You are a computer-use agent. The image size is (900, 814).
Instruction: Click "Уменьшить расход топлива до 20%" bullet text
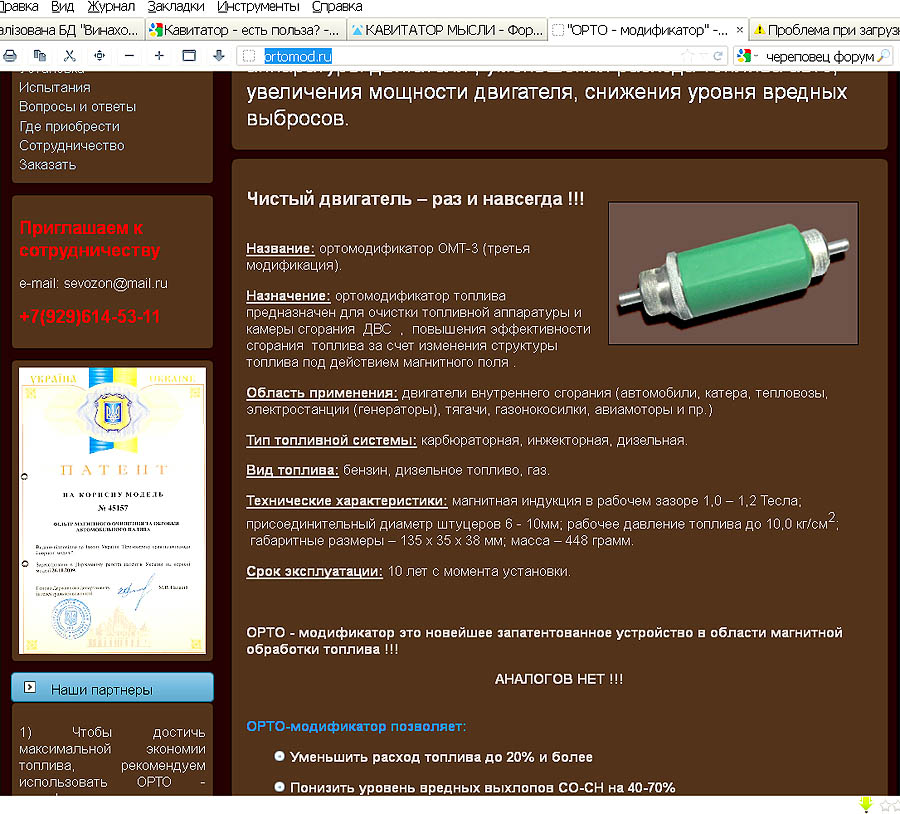click(x=441, y=757)
